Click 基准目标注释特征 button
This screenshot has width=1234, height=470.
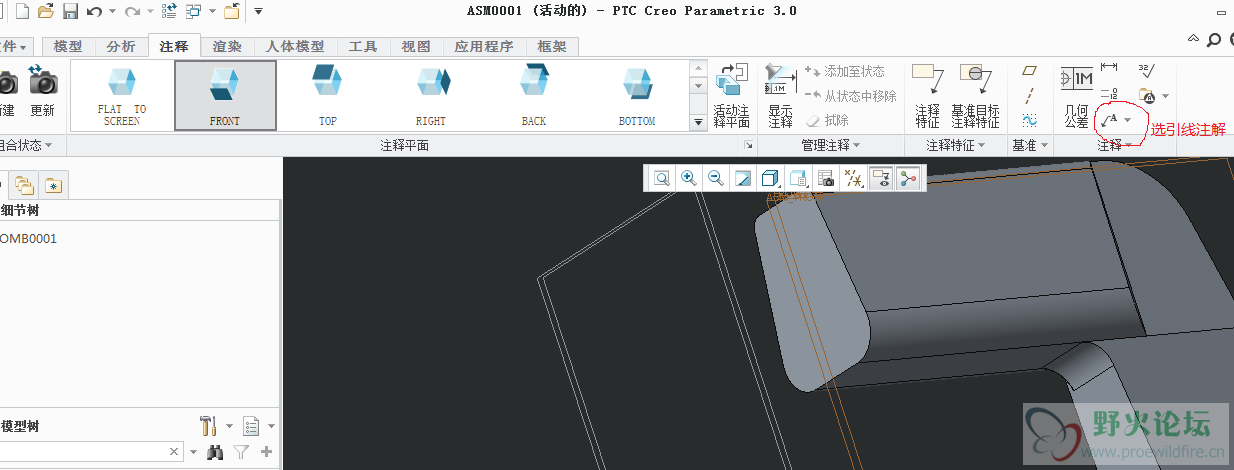[975, 95]
